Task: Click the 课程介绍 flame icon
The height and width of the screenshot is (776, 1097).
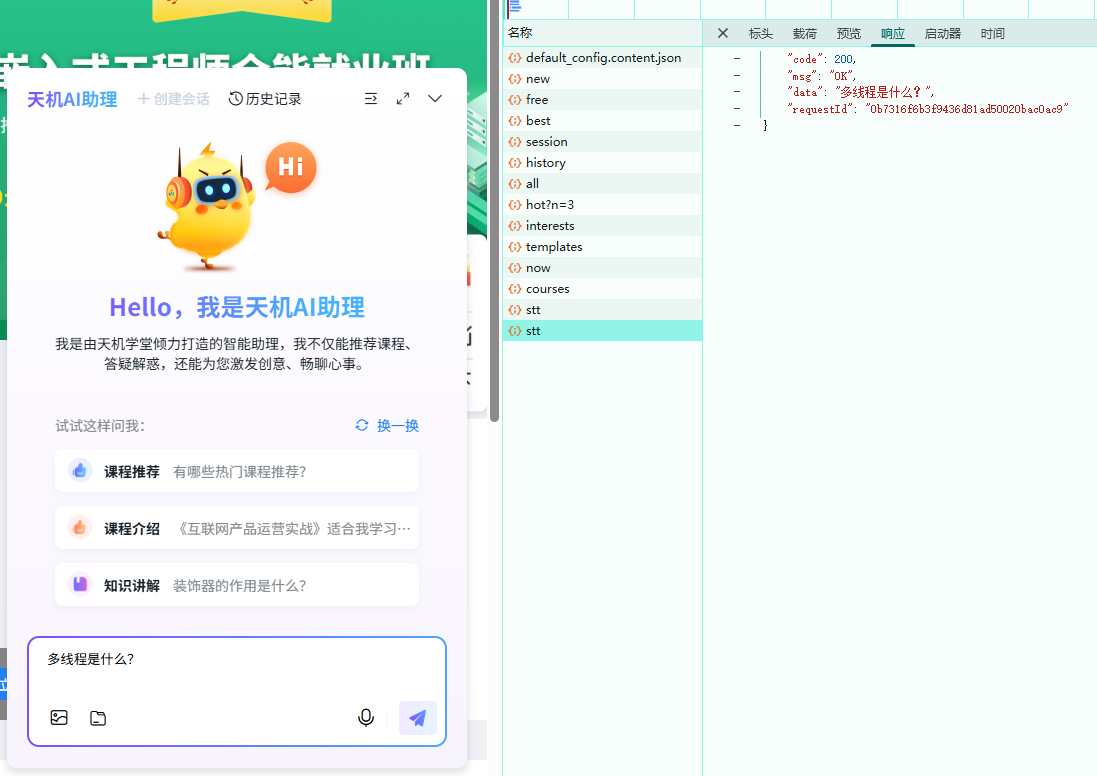Action: [x=80, y=528]
